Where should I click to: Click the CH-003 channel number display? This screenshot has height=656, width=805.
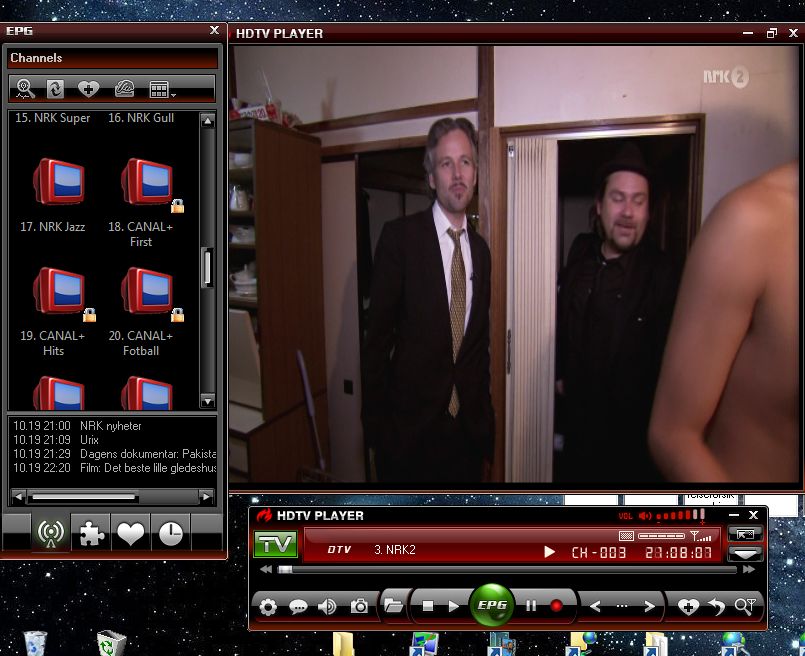coord(599,552)
